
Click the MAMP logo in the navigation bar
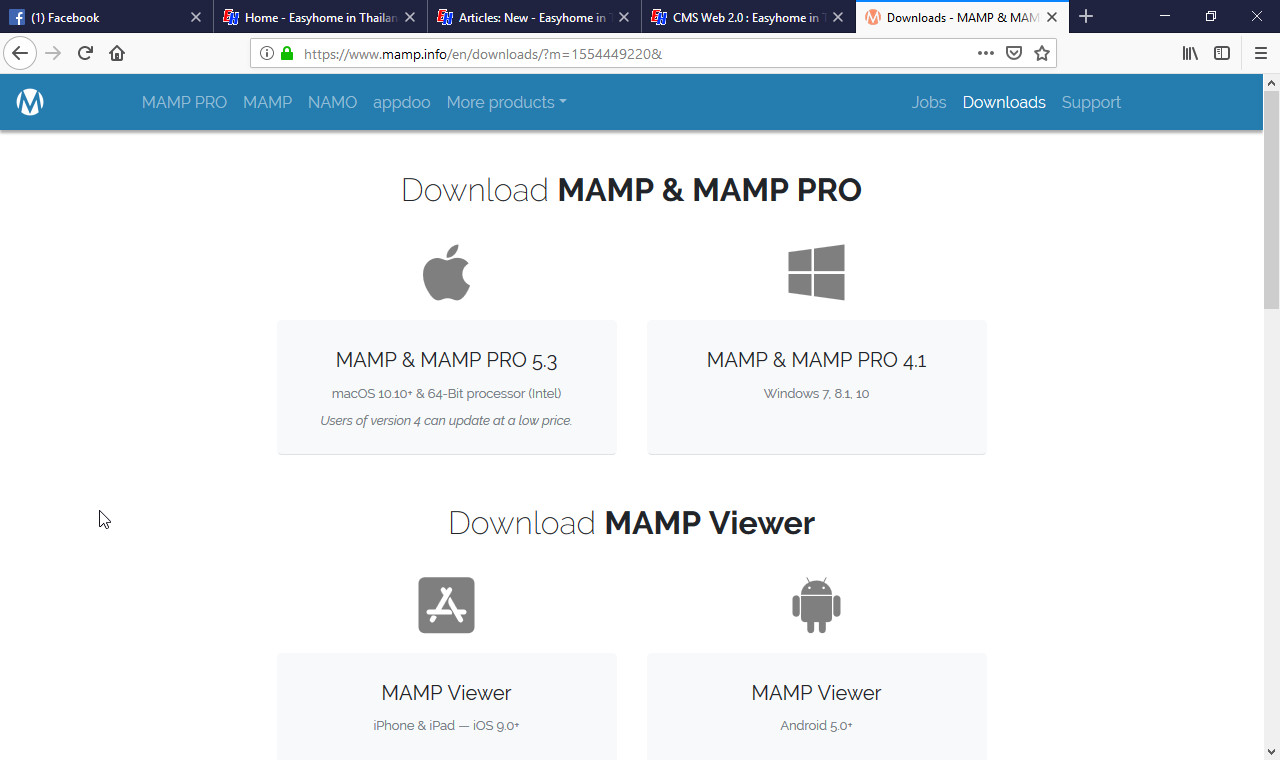(29, 101)
